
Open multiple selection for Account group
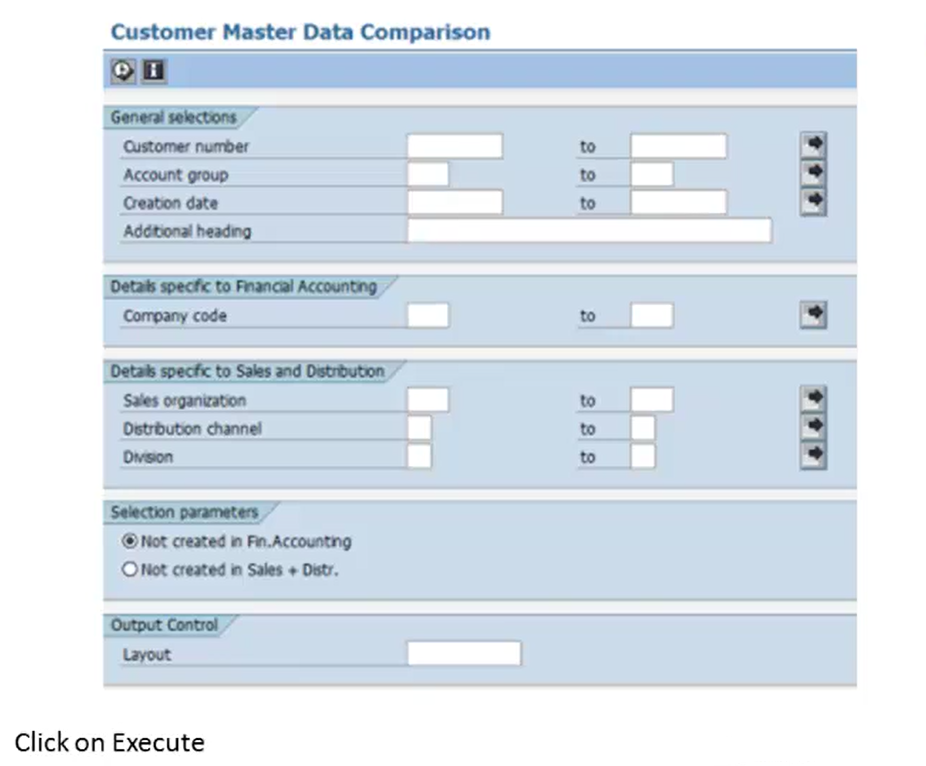813,173
